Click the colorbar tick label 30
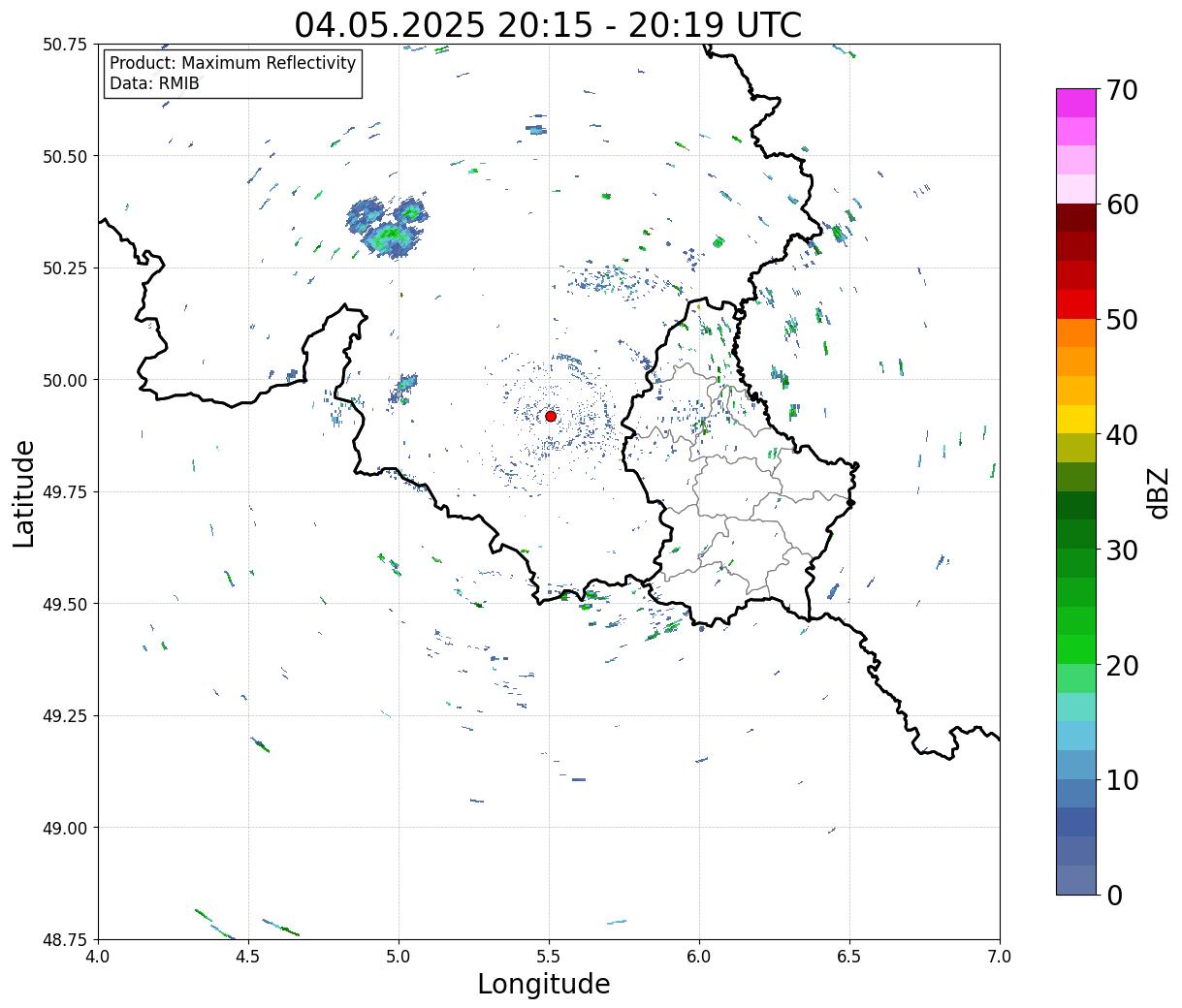The image size is (1182, 1008). [x=1121, y=551]
